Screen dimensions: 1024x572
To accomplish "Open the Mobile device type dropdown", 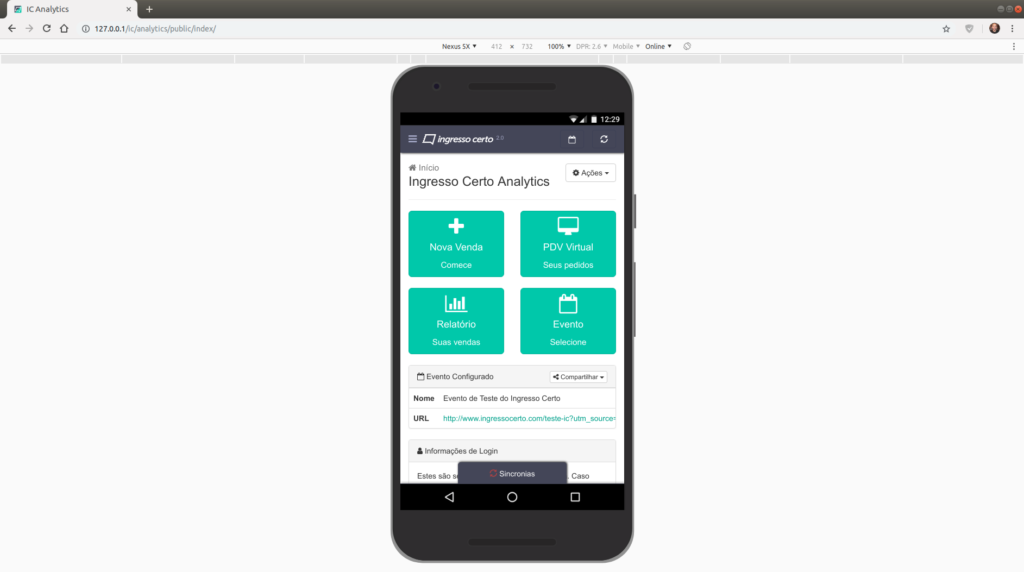I will click(626, 46).
